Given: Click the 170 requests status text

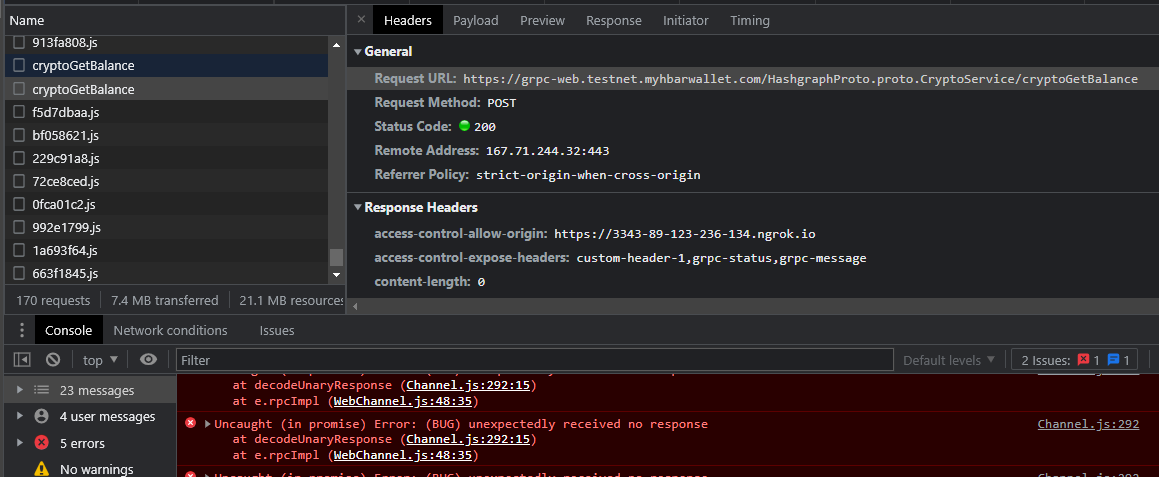Looking at the screenshot, I should [53, 300].
